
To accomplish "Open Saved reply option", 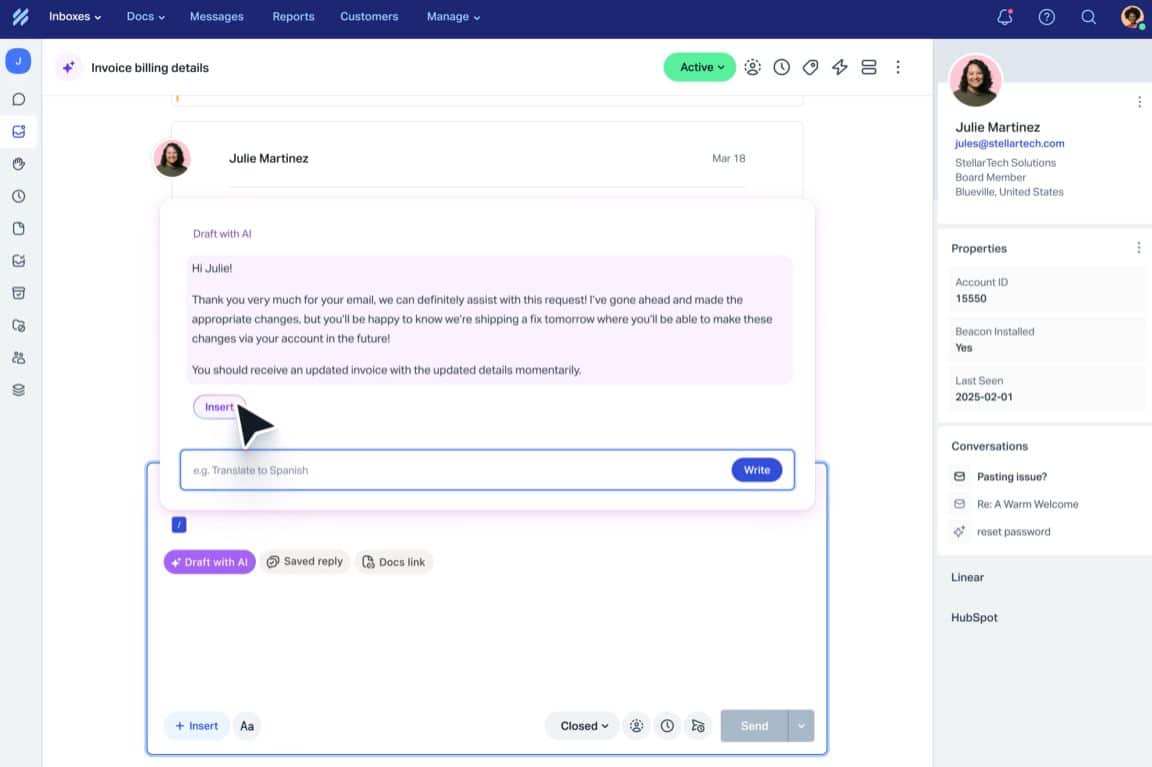I will tap(305, 562).
